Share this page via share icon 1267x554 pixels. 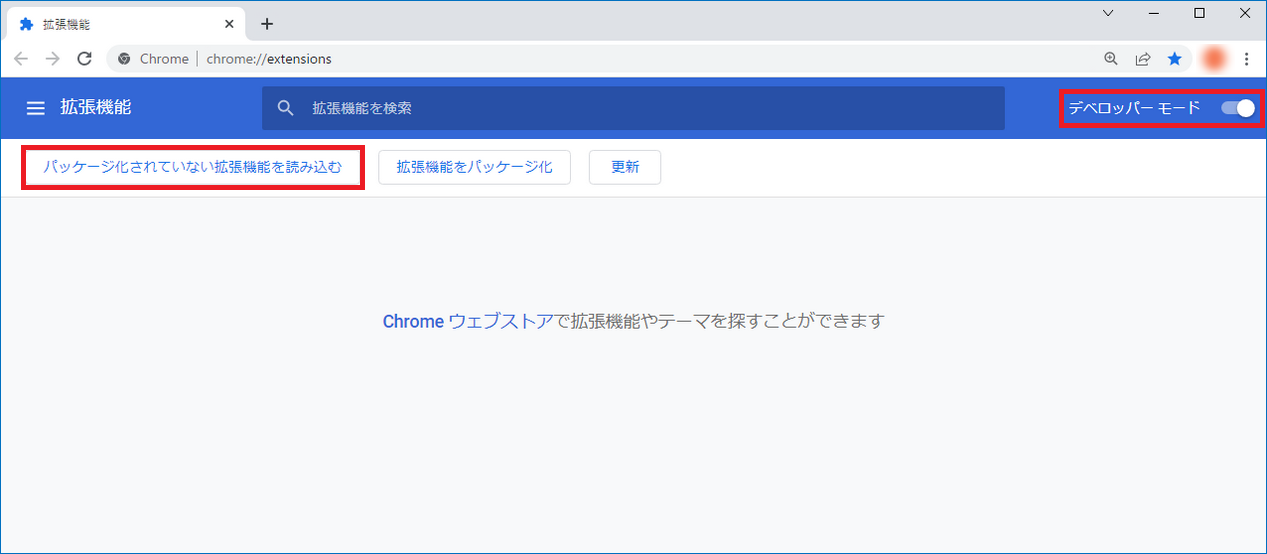[1143, 59]
